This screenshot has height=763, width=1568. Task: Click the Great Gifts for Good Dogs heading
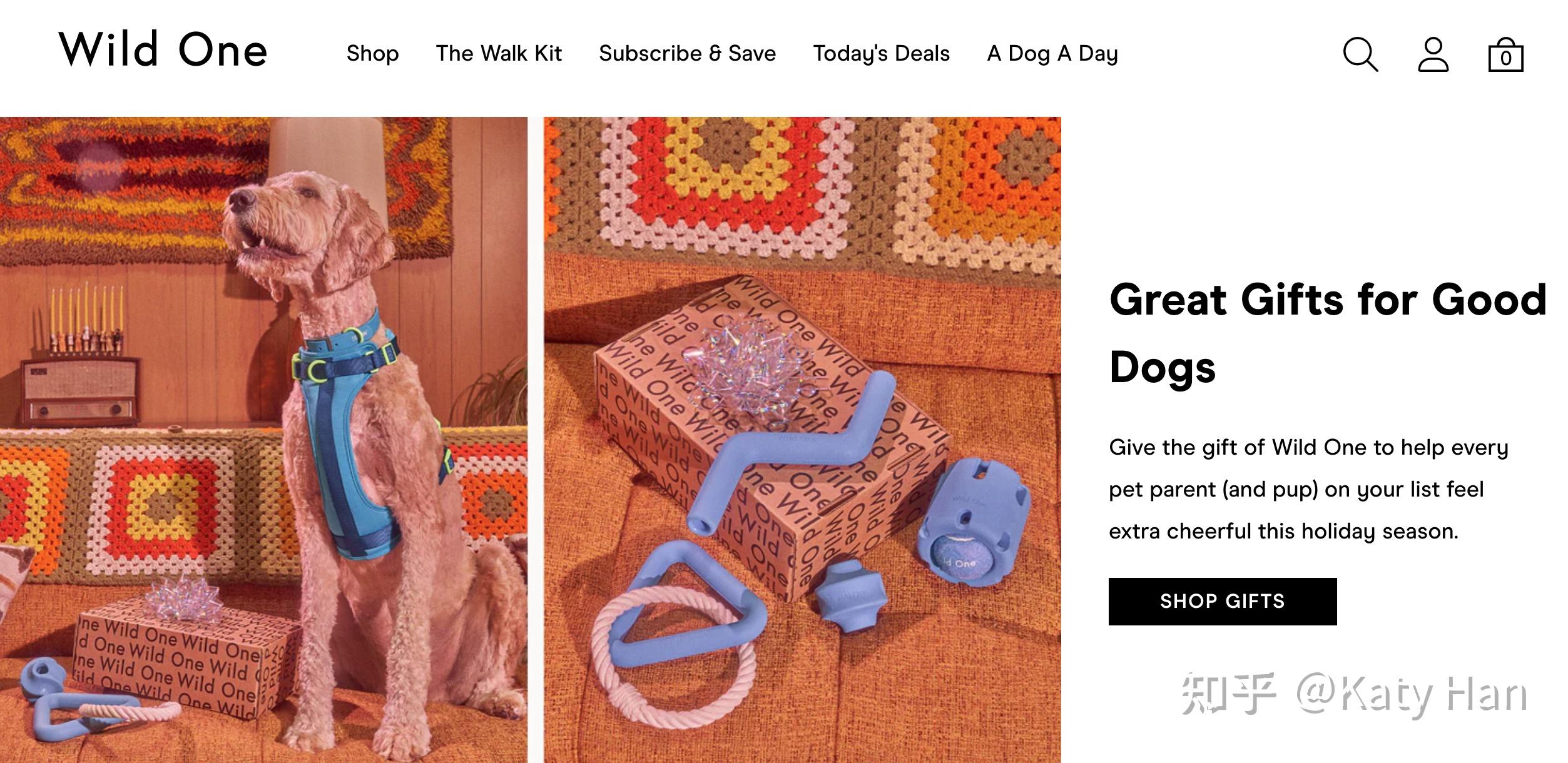(x=1327, y=333)
